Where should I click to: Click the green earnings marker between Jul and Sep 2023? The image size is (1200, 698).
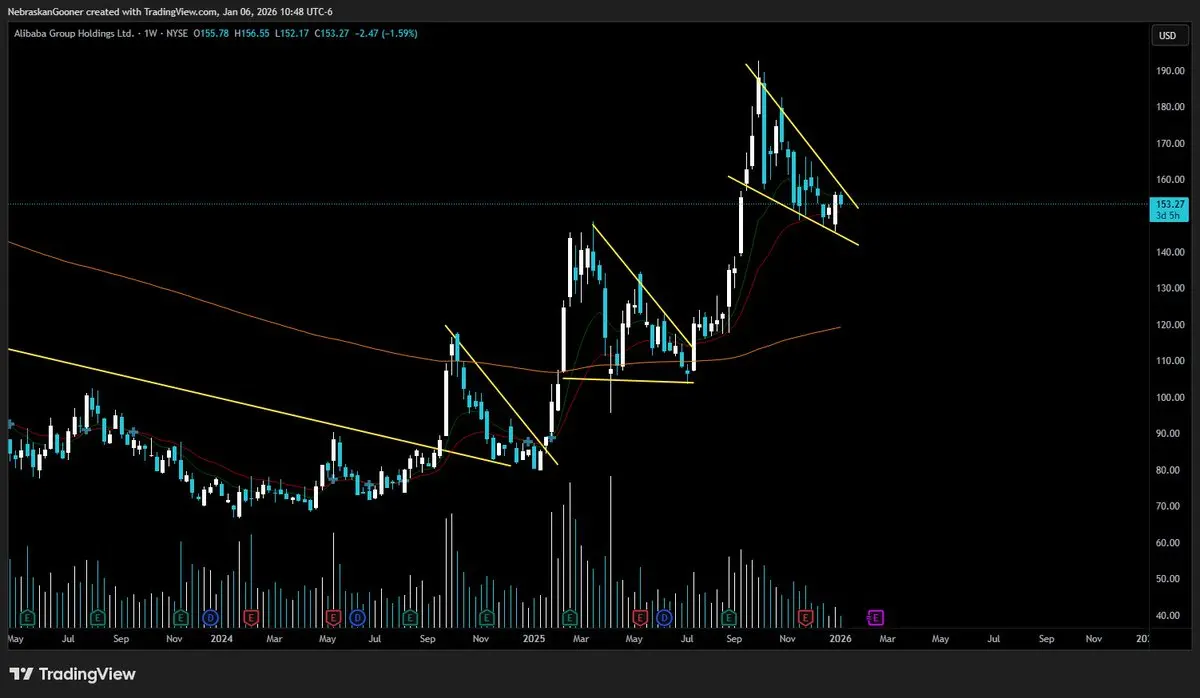click(x=97, y=617)
